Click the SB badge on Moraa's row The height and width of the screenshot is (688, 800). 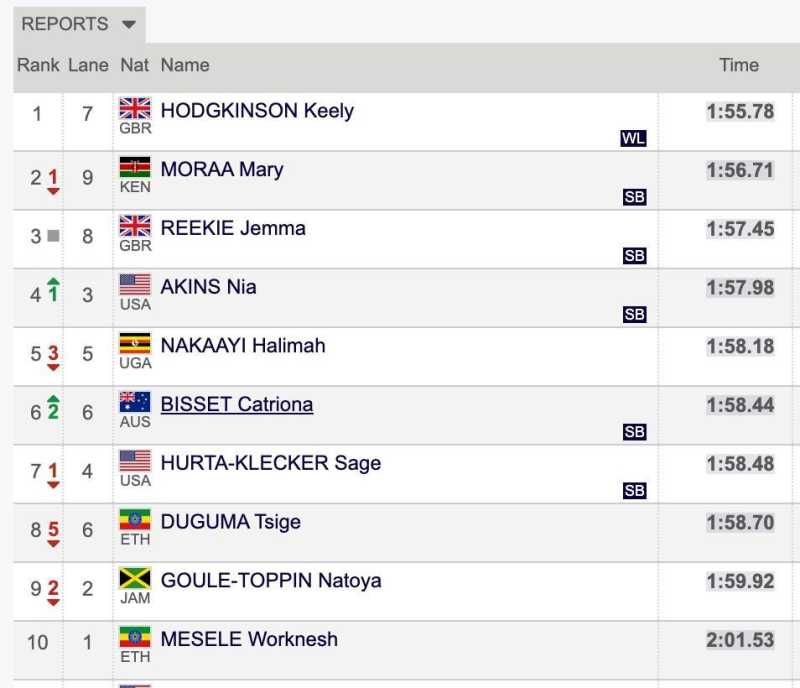pyautogui.click(x=634, y=197)
